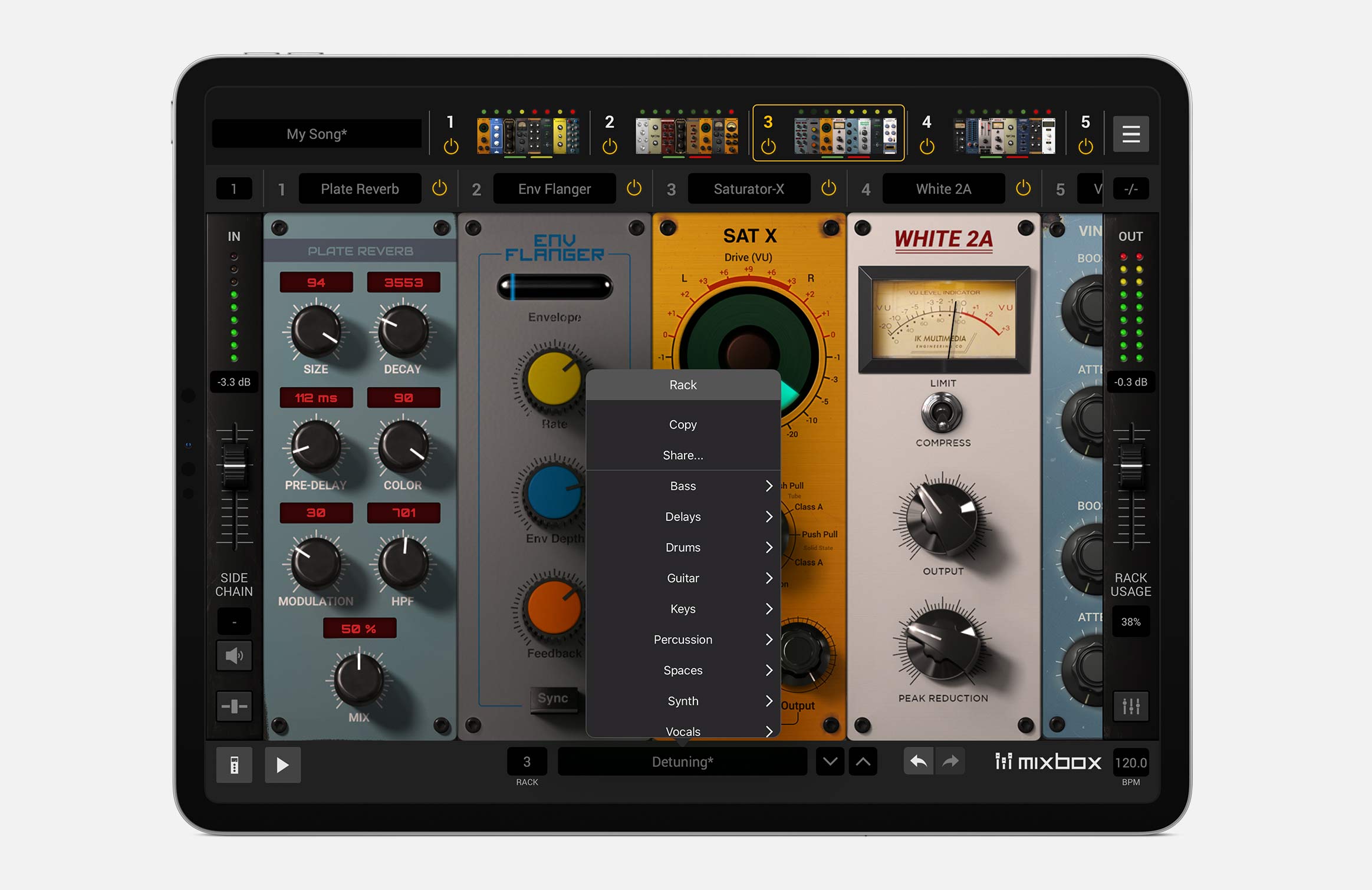This screenshot has height=890, width=1372.
Task: Click the 120.0 BPM tempo field
Action: (x=1130, y=762)
